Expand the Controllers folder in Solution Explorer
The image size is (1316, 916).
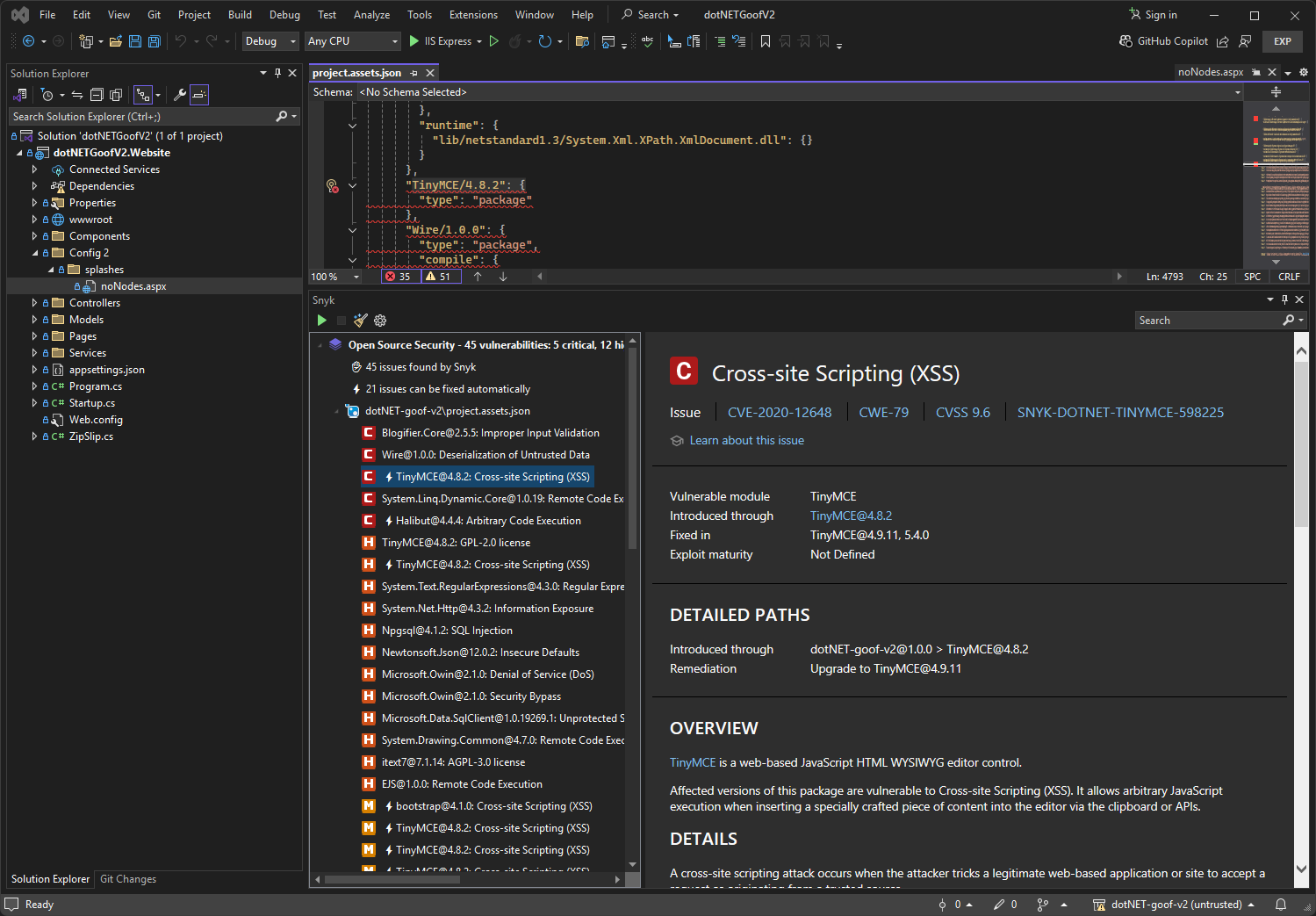click(x=34, y=303)
